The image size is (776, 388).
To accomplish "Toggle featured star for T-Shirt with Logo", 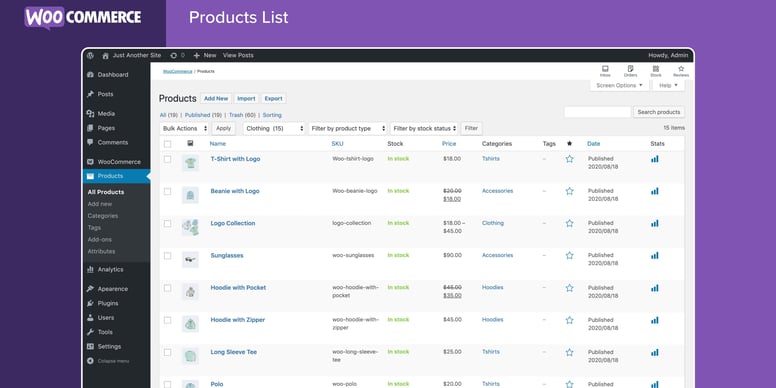I will coord(569,159).
